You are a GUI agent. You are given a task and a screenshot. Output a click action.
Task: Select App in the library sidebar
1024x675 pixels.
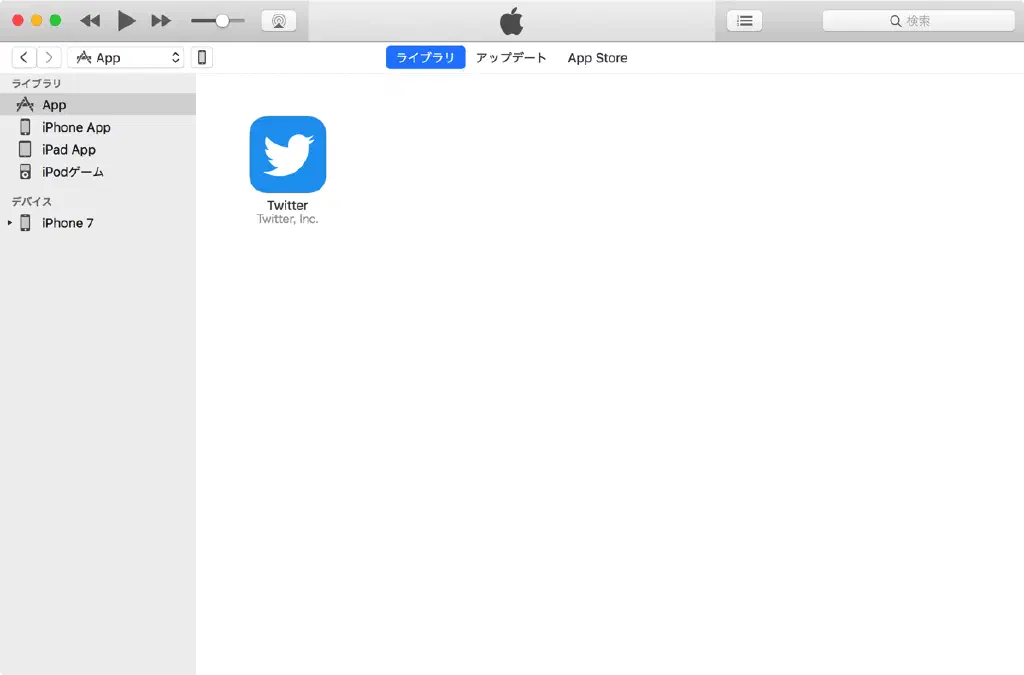pos(54,105)
